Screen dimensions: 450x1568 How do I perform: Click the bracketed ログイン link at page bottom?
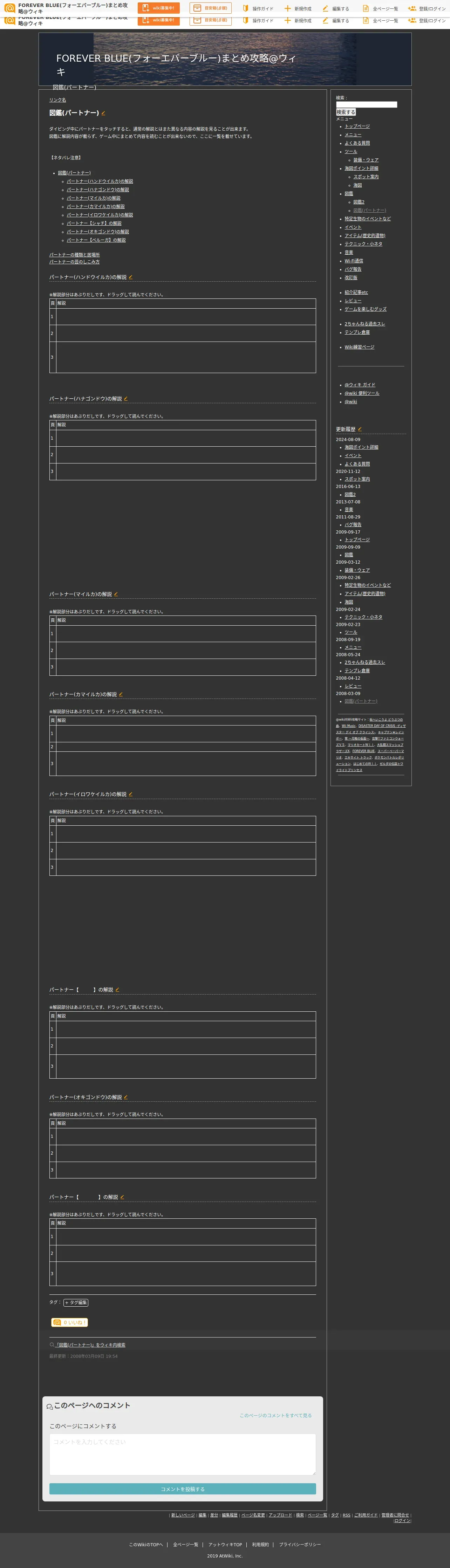[402, 1520]
